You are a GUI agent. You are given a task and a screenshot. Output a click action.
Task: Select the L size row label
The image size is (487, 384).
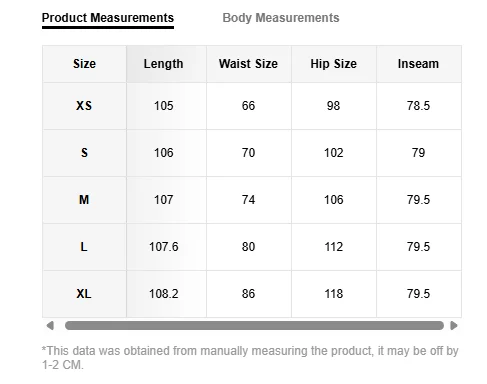coord(84,247)
